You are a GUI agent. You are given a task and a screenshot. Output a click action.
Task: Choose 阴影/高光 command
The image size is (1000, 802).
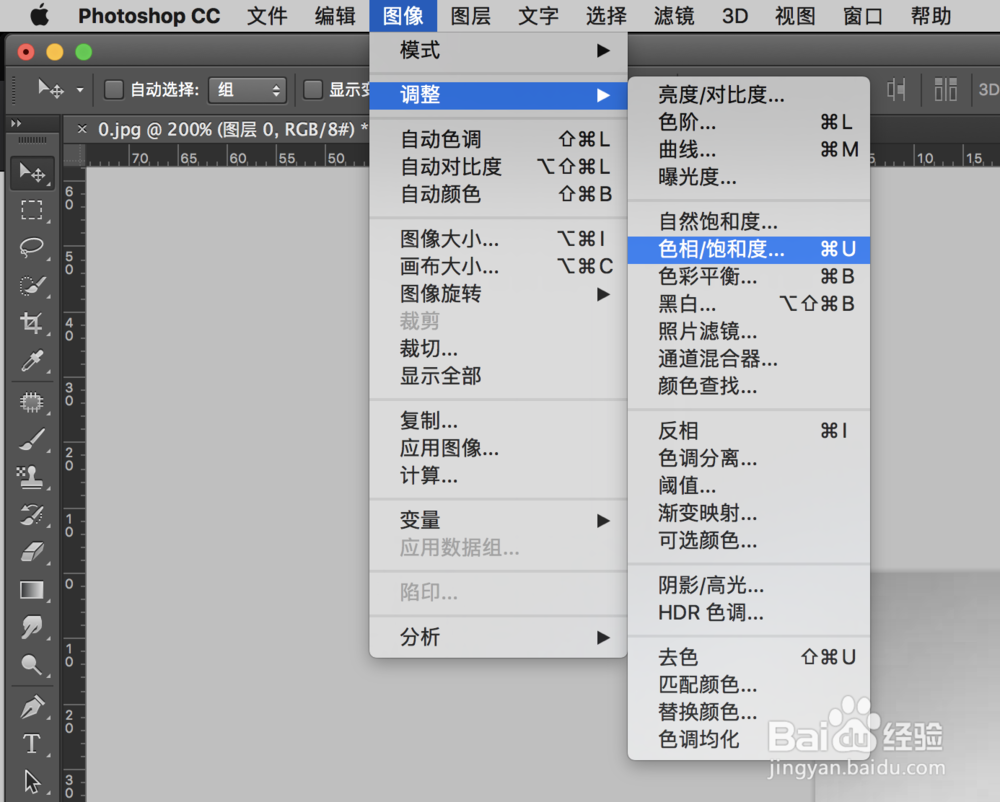pos(749,585)
